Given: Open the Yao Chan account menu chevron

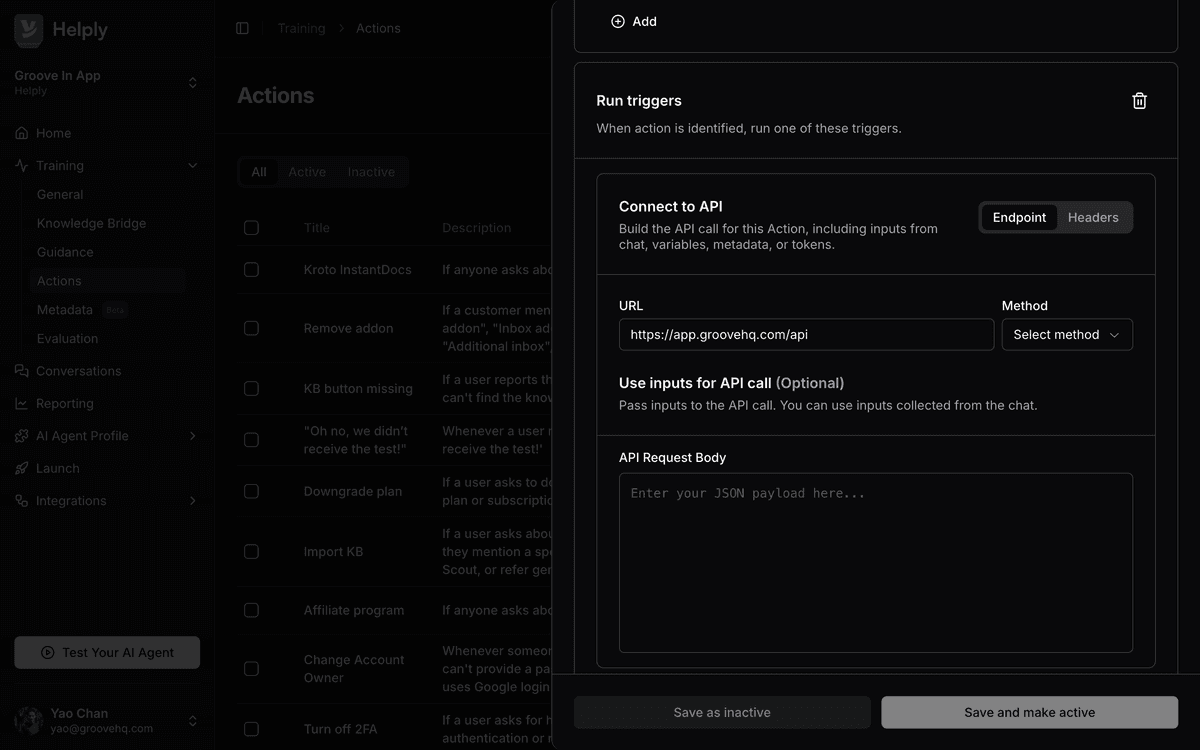Looking at the screenshot, I should point(193,720).
